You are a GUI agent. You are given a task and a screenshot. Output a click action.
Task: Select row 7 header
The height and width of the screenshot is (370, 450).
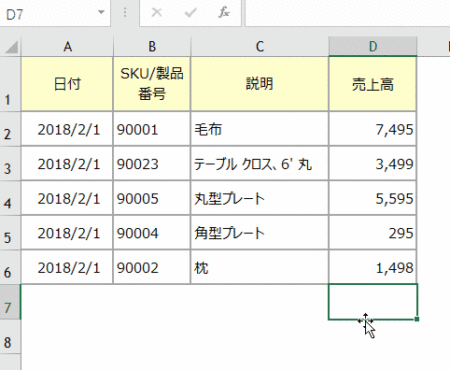(10, 302)
